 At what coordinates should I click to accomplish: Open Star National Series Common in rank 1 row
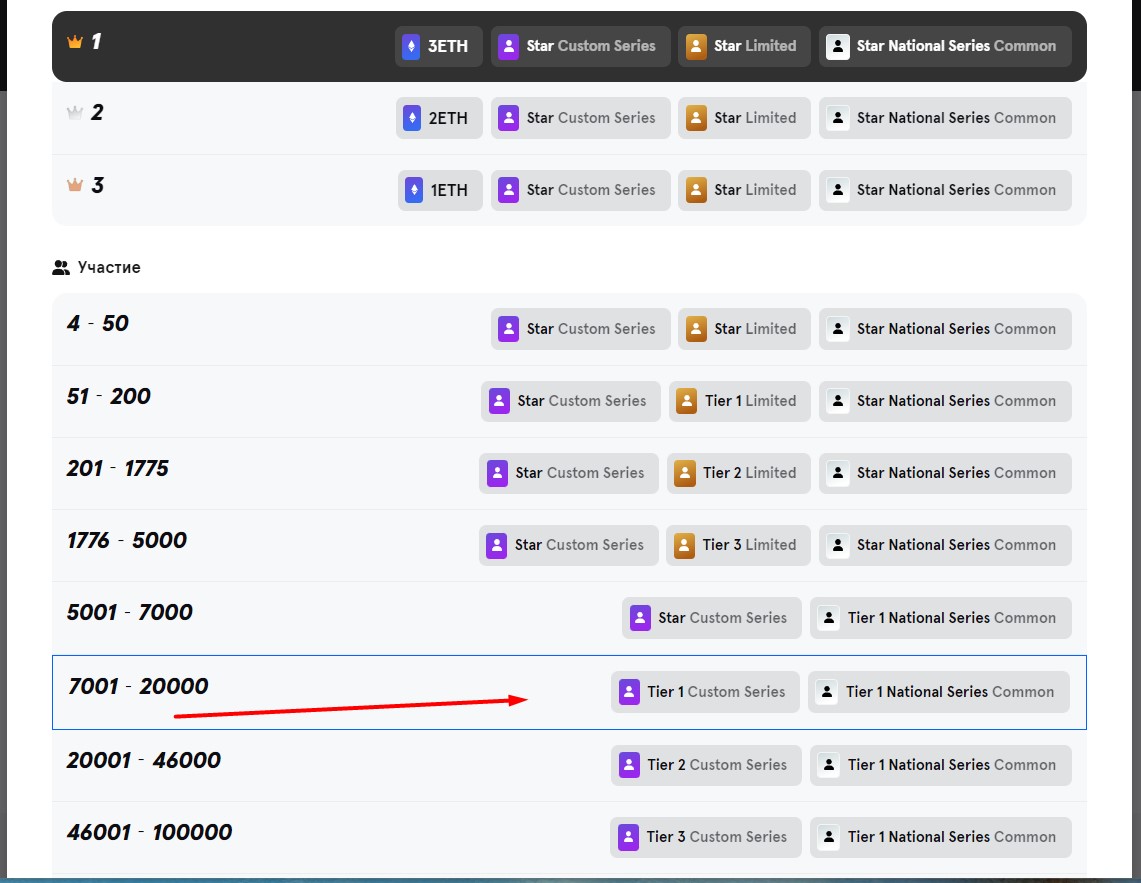tap(945, 47)
